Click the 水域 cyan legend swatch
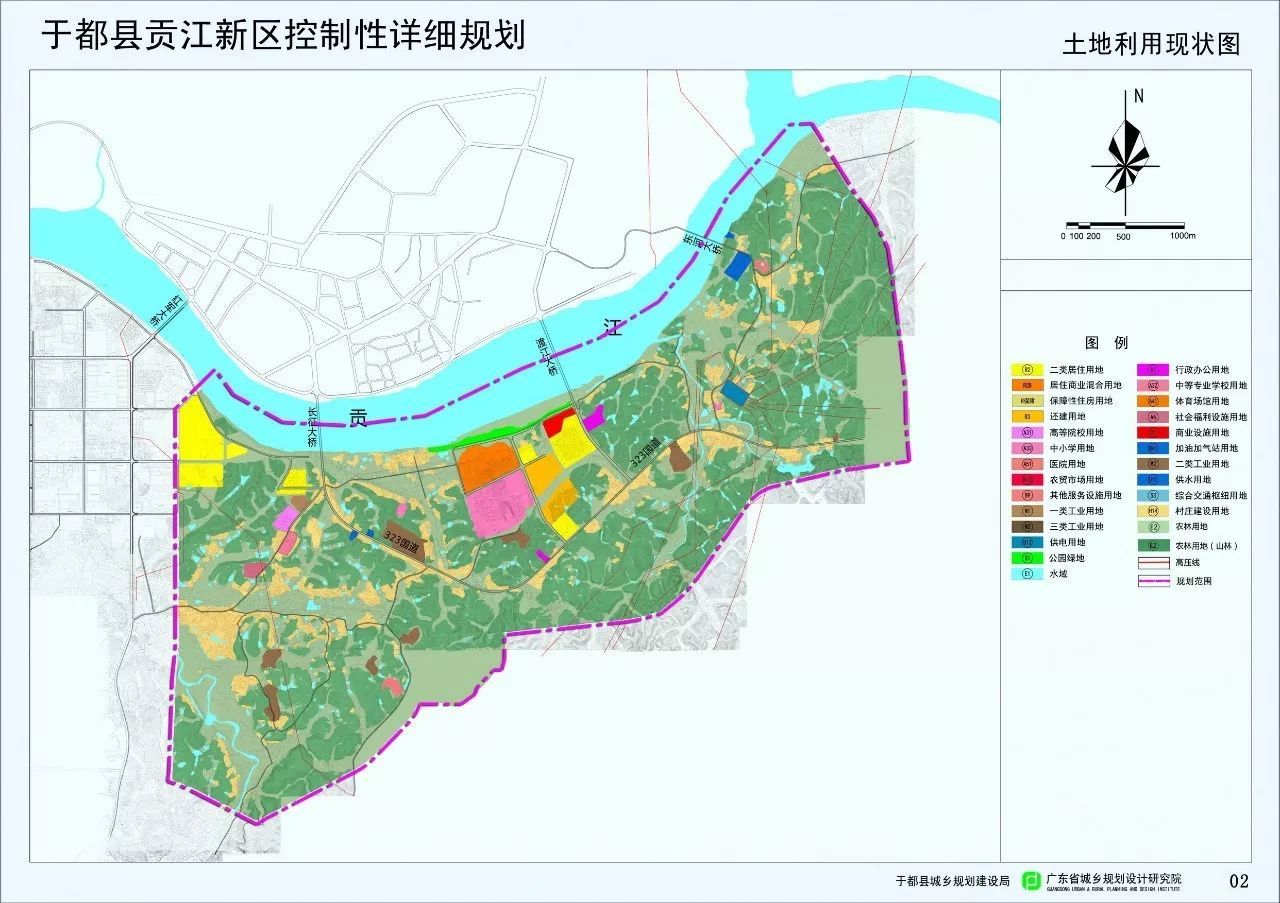 coord(1027,574)
